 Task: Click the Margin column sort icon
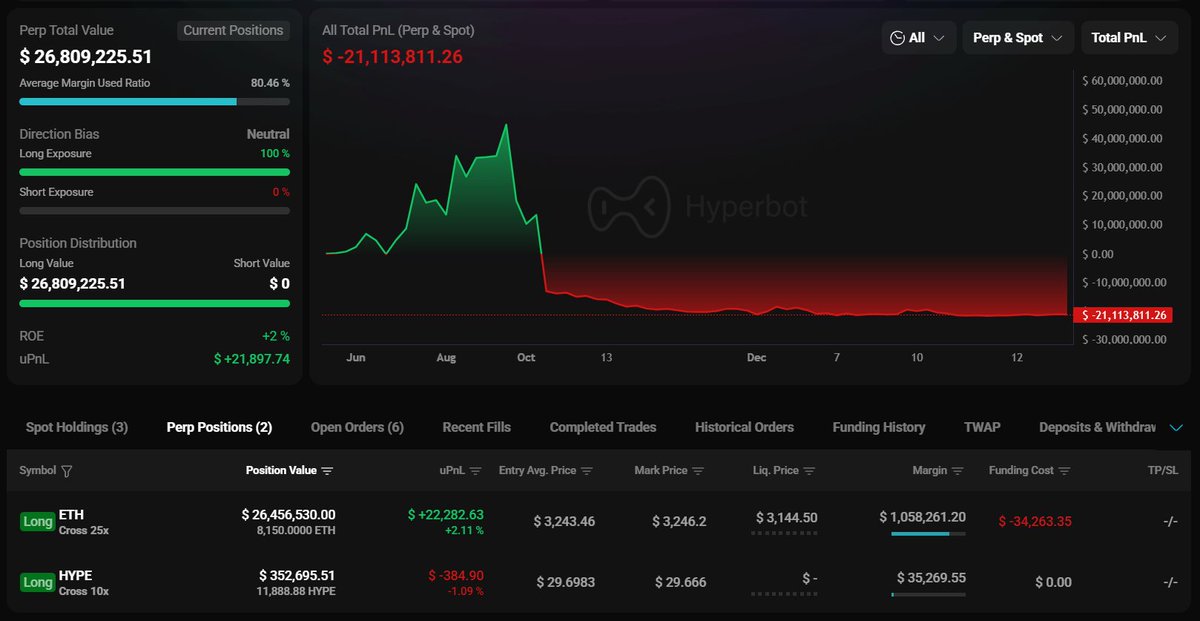[958, 471]
